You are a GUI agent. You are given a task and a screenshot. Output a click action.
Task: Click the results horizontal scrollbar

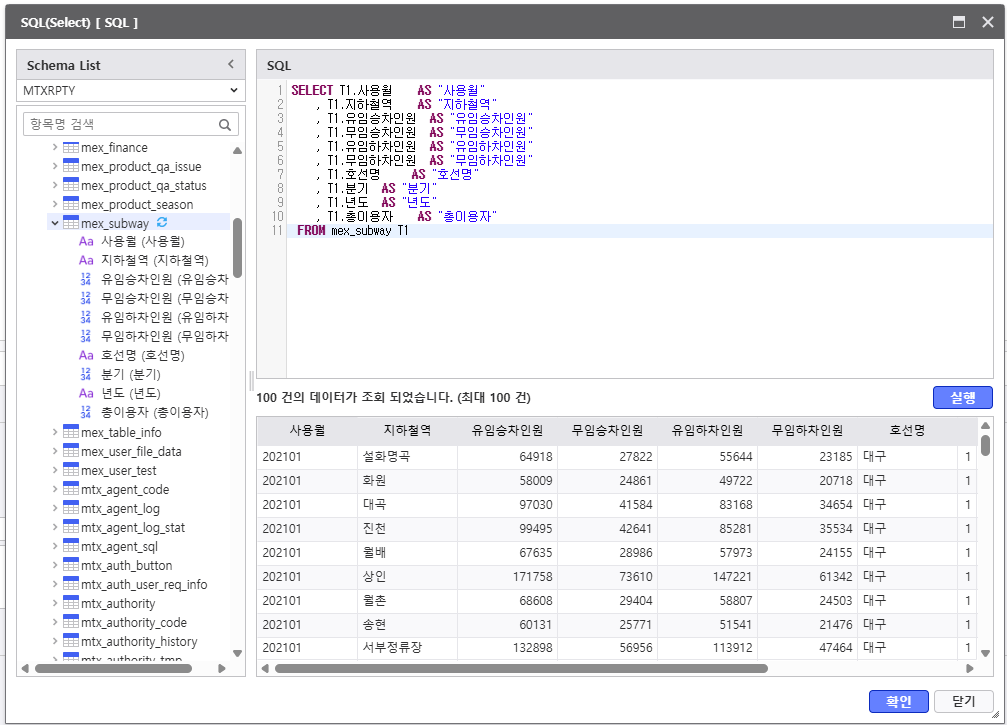click(520, 668)
